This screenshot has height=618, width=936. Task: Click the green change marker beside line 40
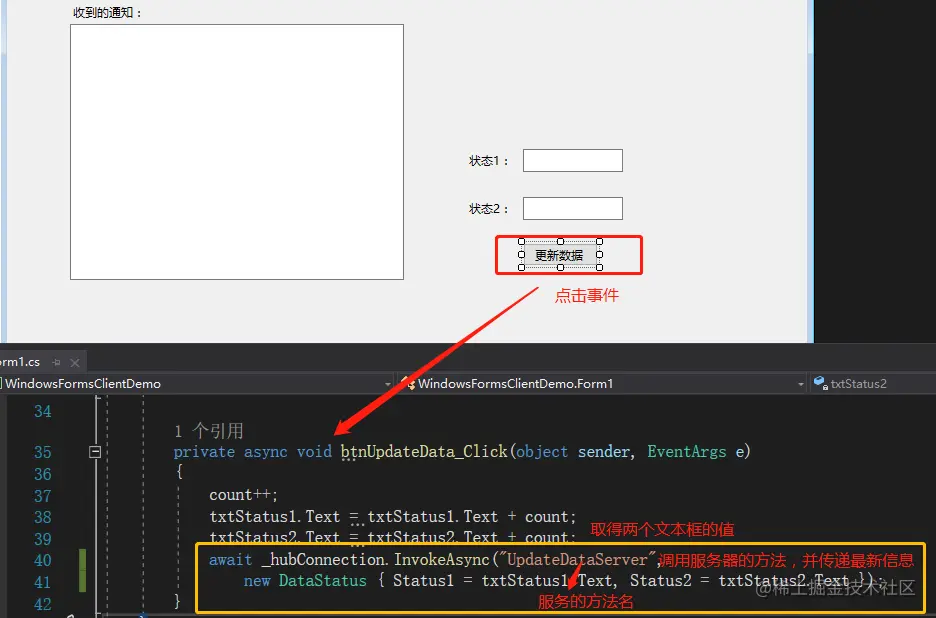tap(82, 560)
